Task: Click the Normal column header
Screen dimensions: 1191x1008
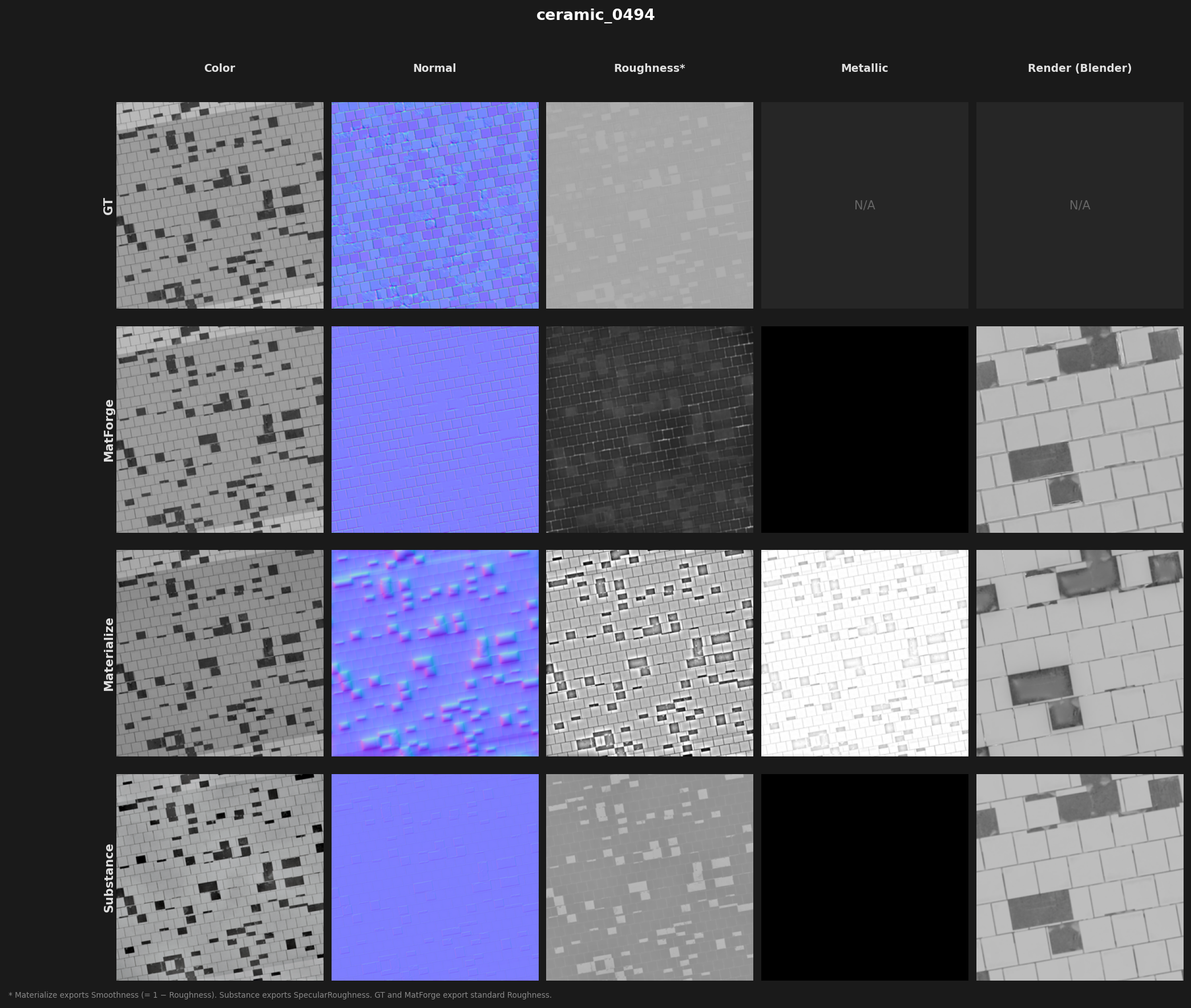Action: [x=435, y=68]
